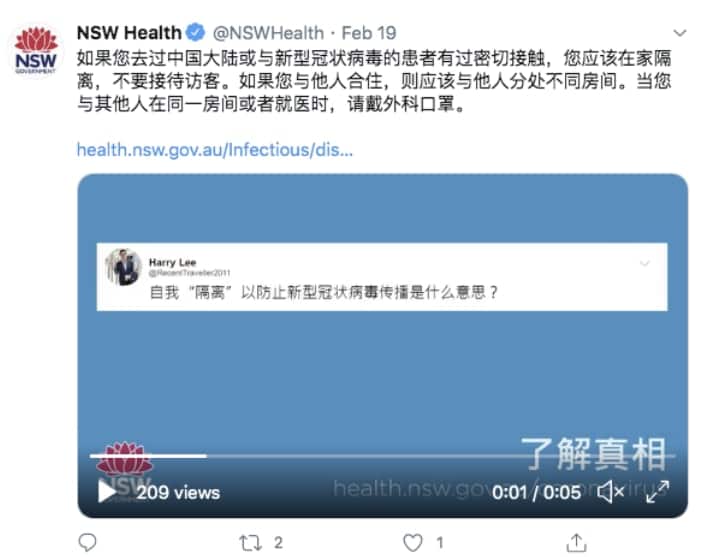Image resolution: width=721 pixels, height=557 pixels.
Task: Click the chevron in Harry Lee's tweet
Action: tap(645, 263)
